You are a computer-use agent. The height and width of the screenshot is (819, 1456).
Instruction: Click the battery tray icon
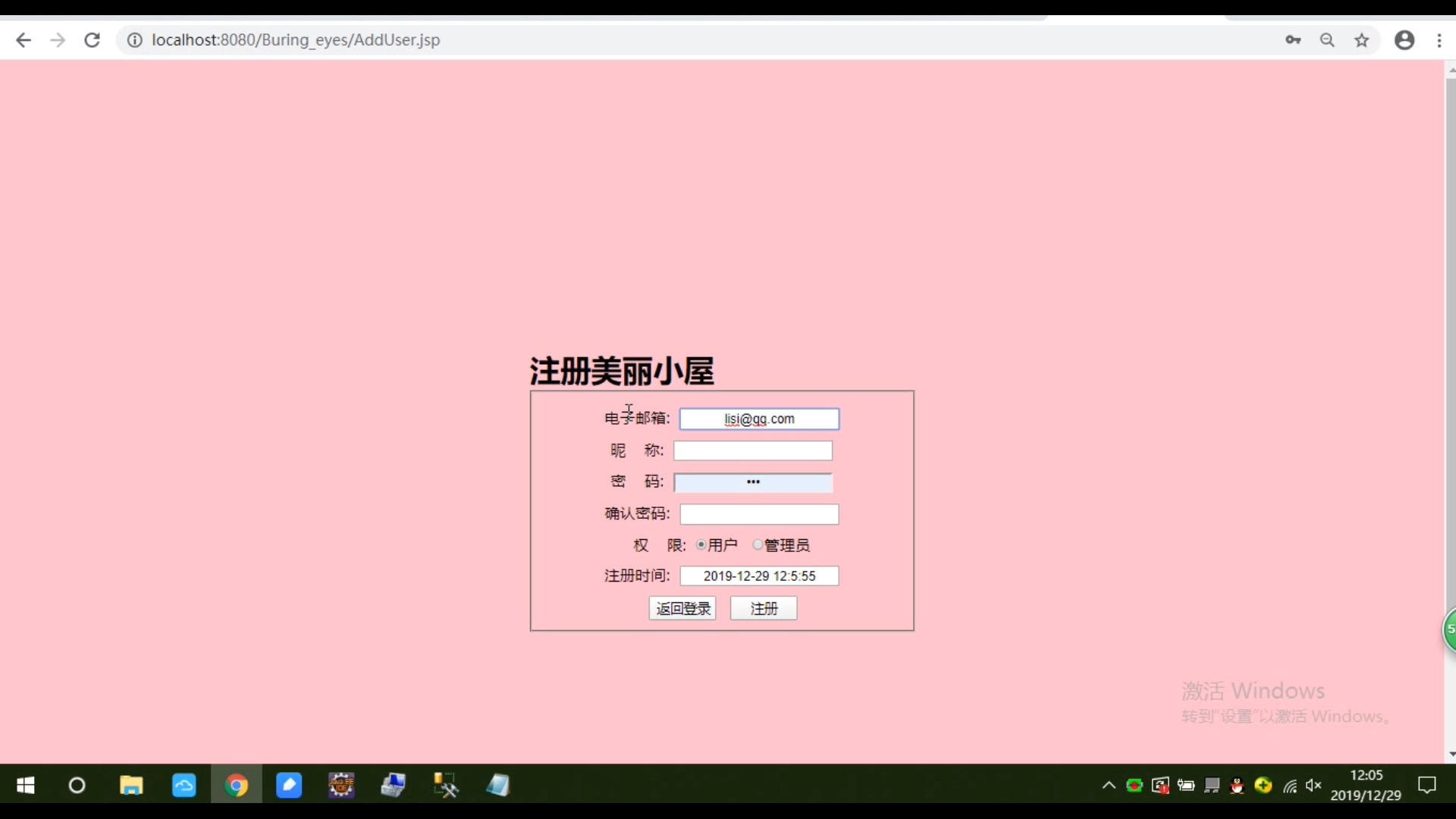click(1186, 786)
